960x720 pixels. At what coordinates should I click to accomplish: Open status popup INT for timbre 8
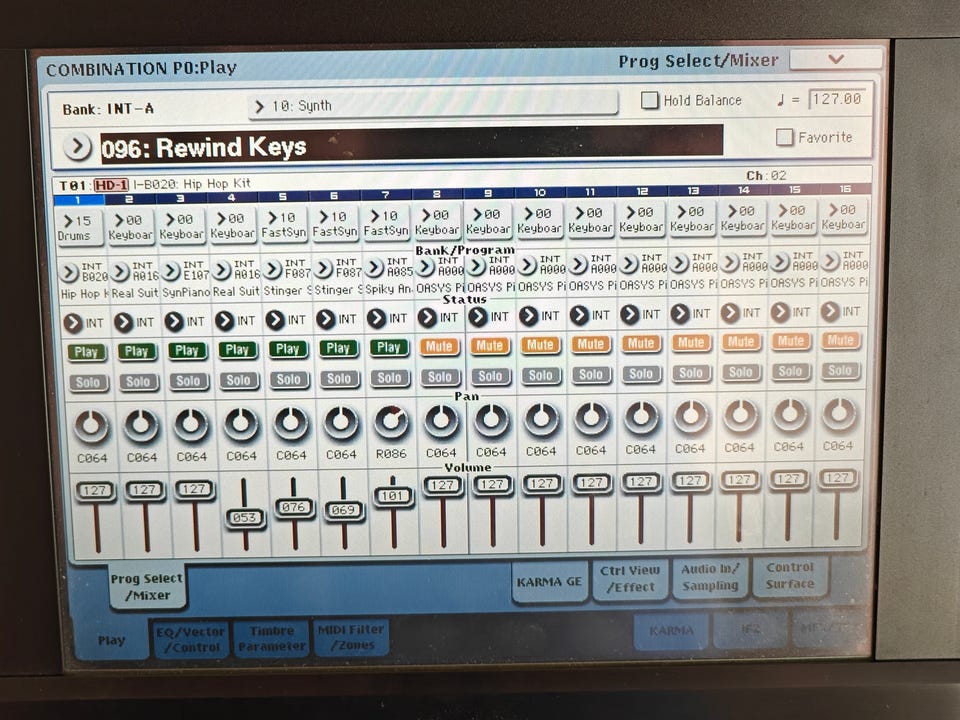(x=427, y=317)
